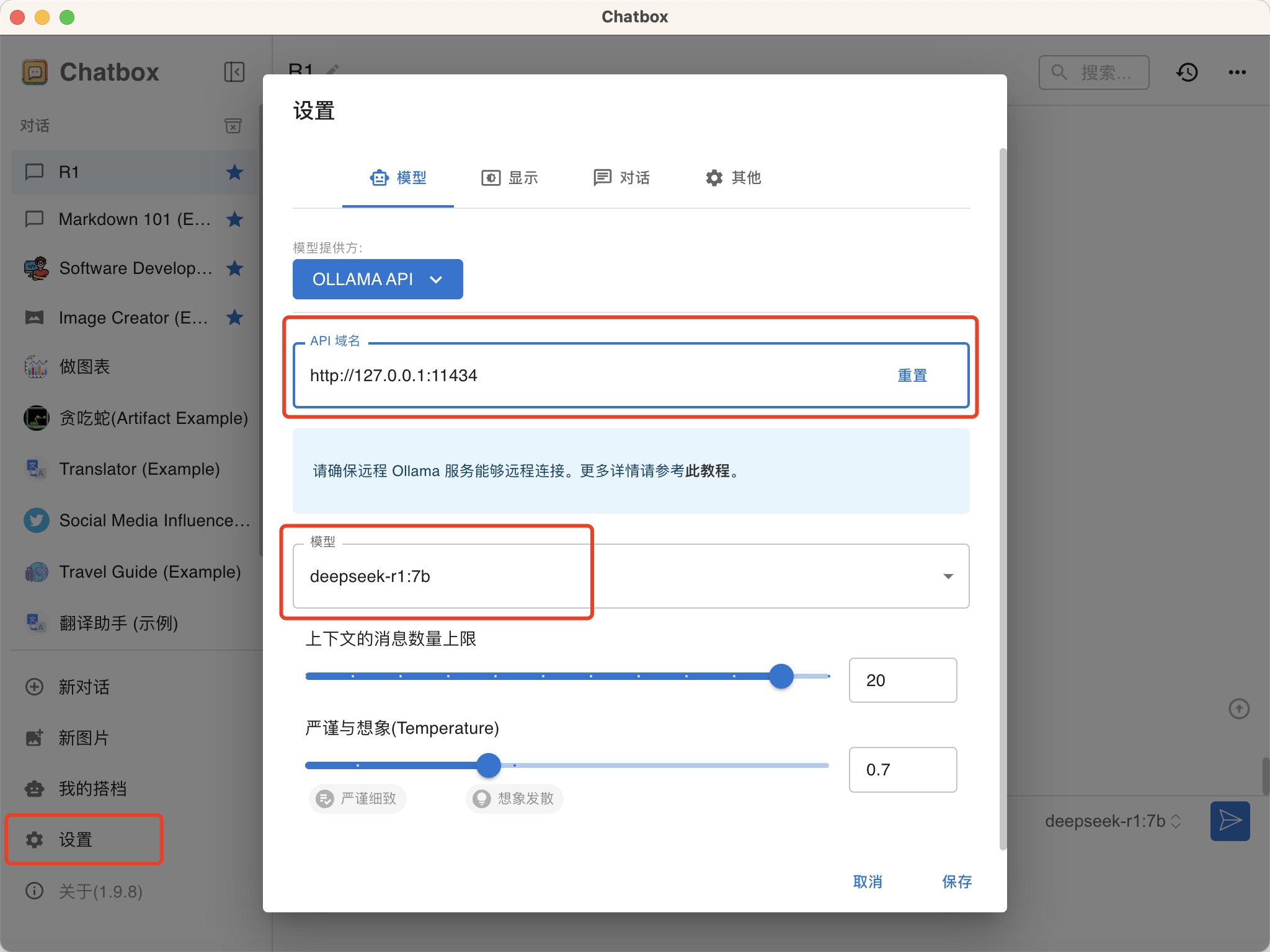
Task: Collapse the sidebar with panel icon
Action: (x=234, y=72)
